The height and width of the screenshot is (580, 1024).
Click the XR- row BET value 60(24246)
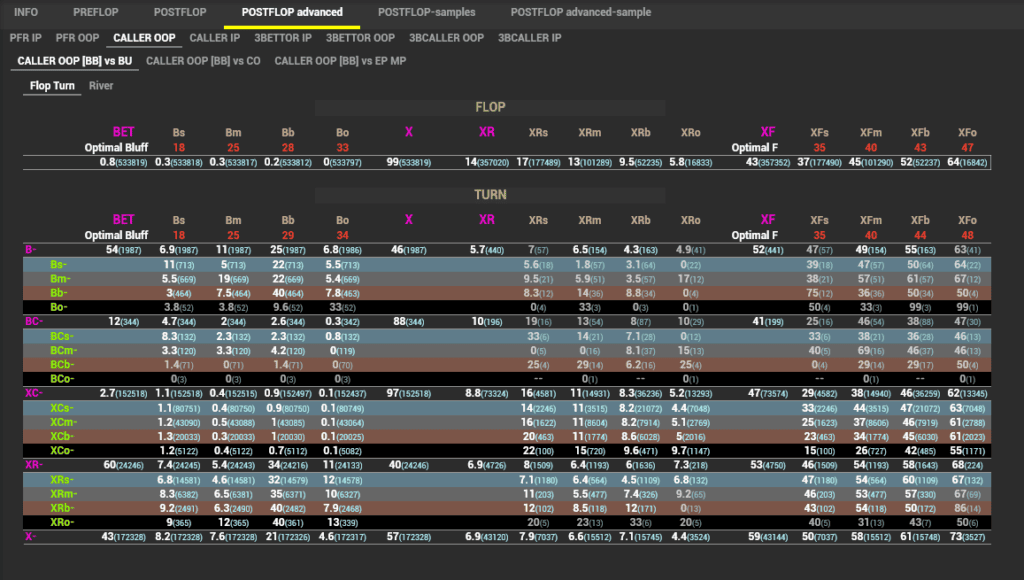(123, 465)
